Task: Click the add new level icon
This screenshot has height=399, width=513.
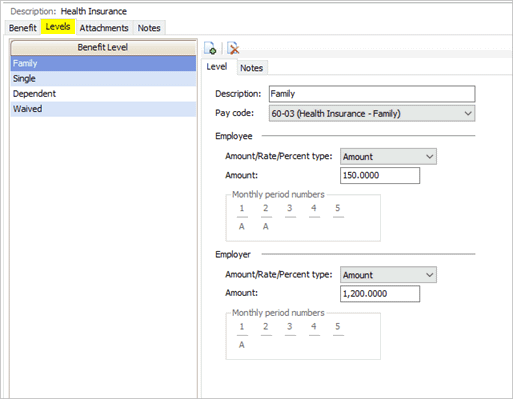Action: click(x=210, y=48)
